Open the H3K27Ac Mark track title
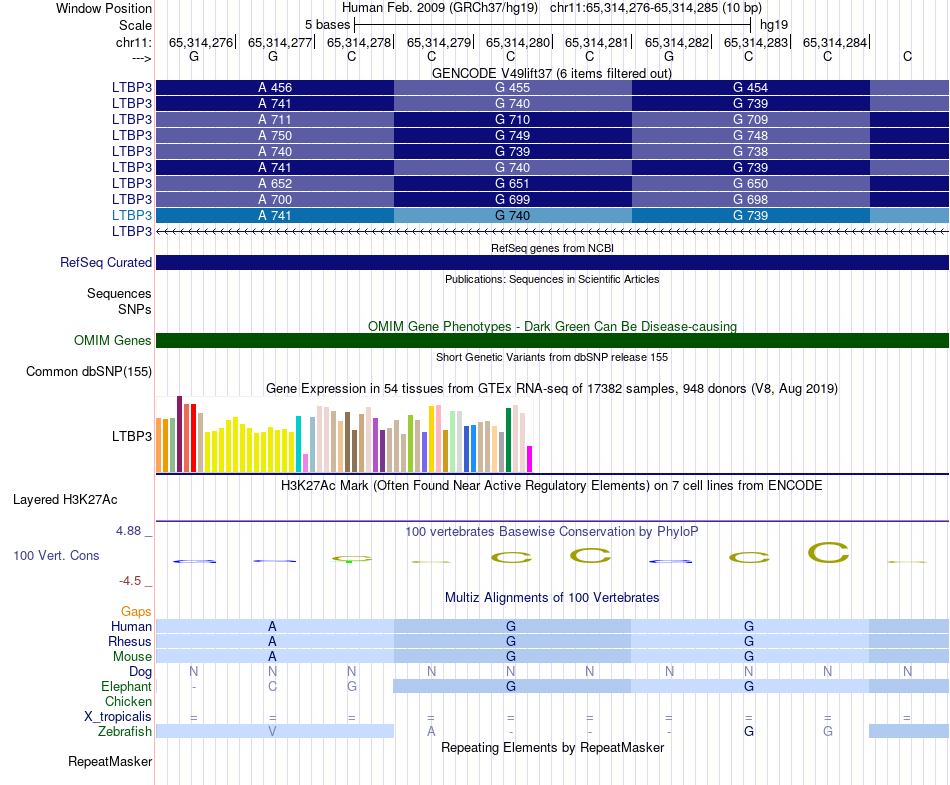Screen dimensions: 950x785 tap(552, 485)
